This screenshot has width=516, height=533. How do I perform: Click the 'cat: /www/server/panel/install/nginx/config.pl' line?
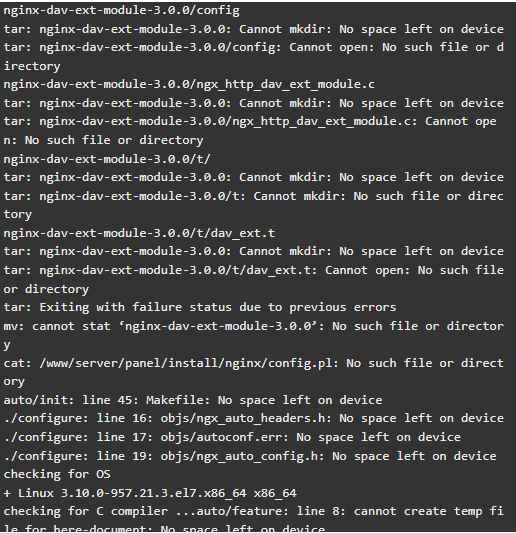pos(254,363)
